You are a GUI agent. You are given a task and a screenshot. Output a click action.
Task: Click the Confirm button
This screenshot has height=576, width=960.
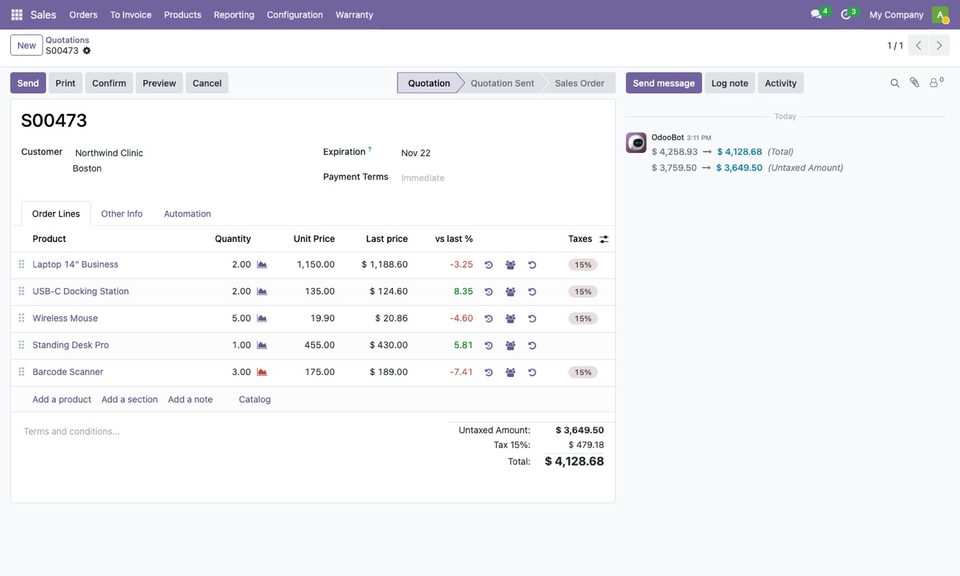[109, 83]
